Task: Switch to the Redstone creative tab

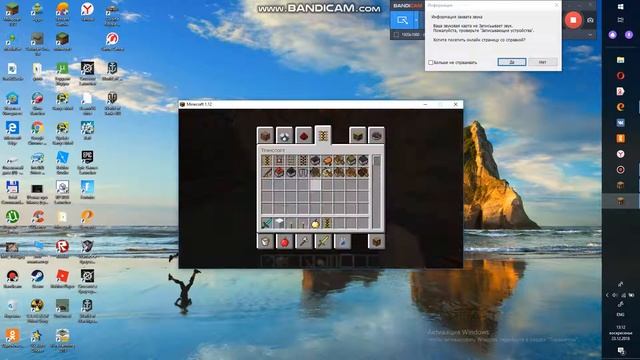Action: coord(304,136)
